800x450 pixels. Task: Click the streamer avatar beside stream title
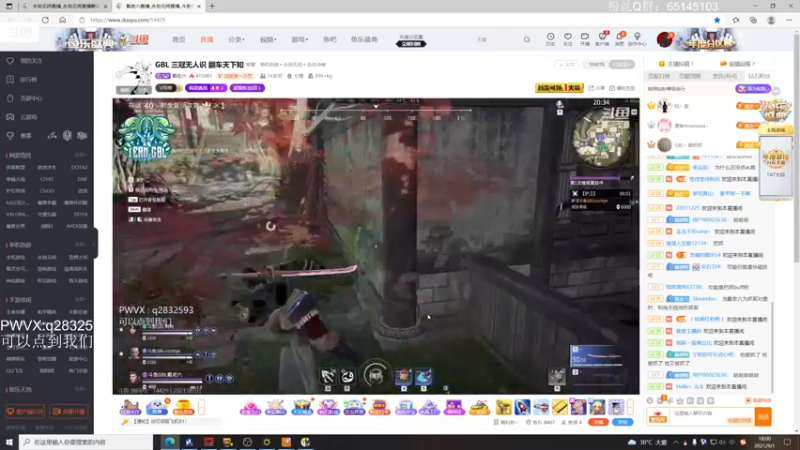pyautogui.click(x=134, y=76)
